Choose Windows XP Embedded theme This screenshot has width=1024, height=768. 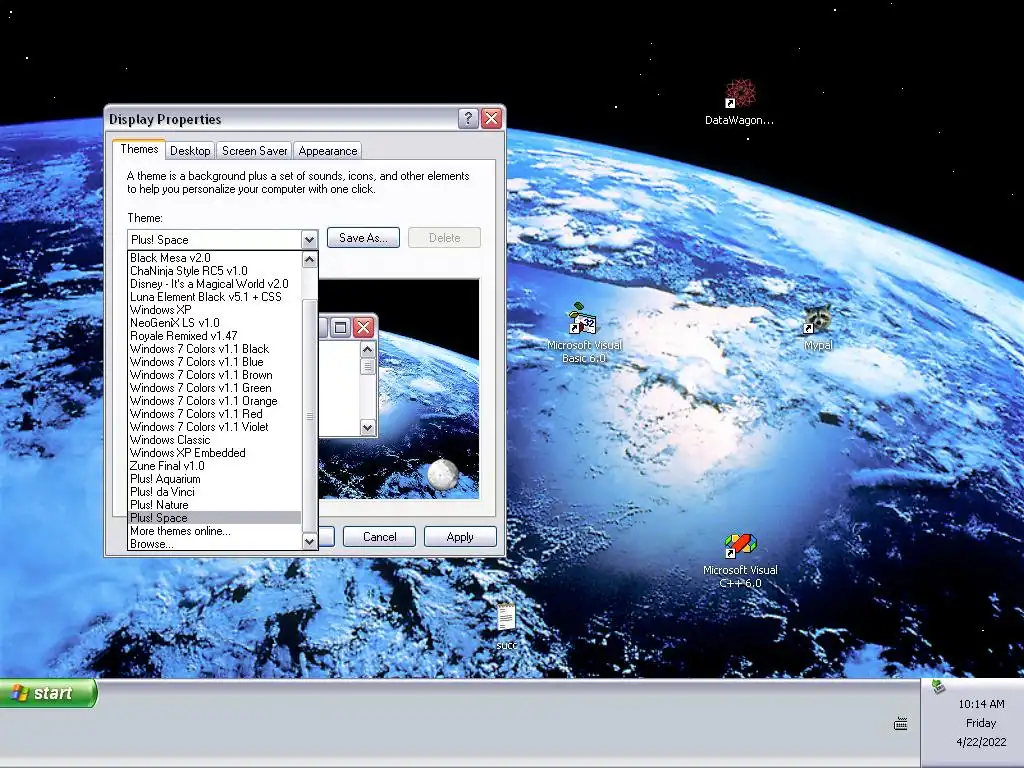(215, 453)
